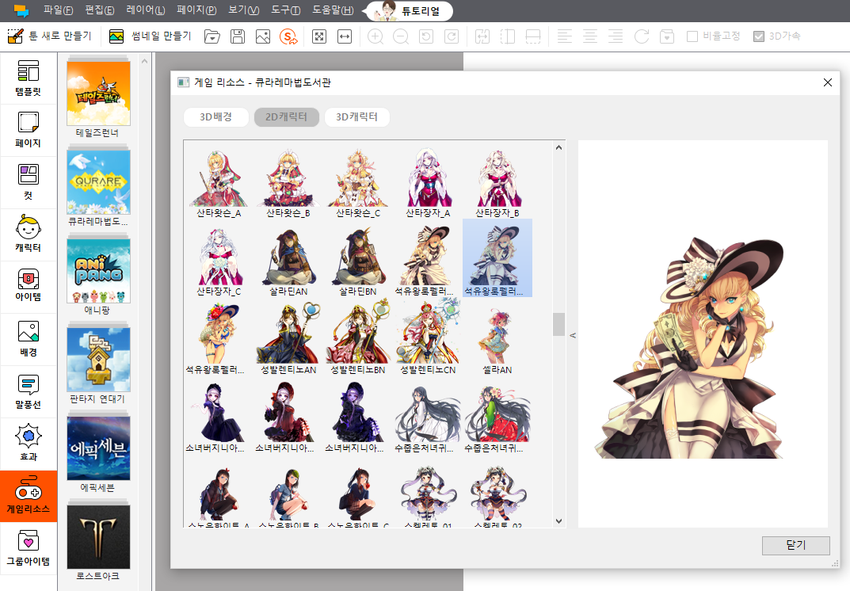Click the resource list scroll up arrow

coord(559,147)
